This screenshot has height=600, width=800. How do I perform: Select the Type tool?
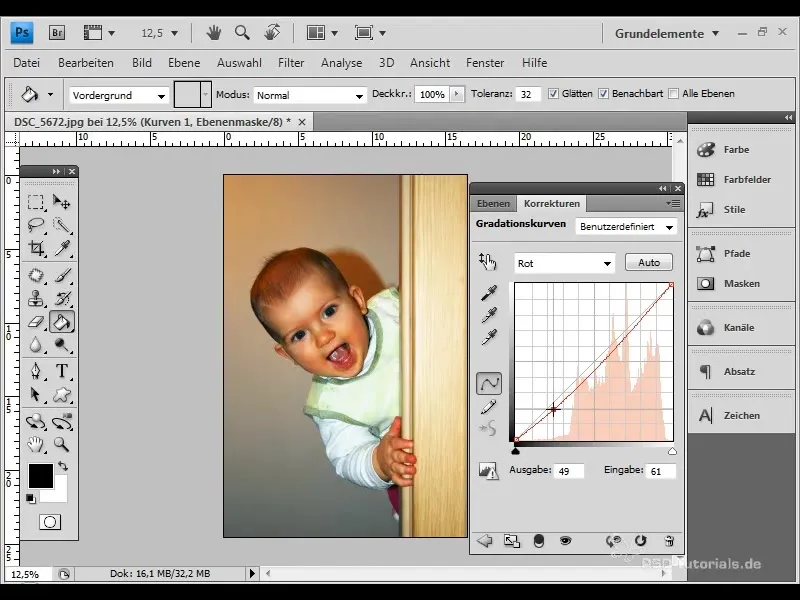[62, 370]
